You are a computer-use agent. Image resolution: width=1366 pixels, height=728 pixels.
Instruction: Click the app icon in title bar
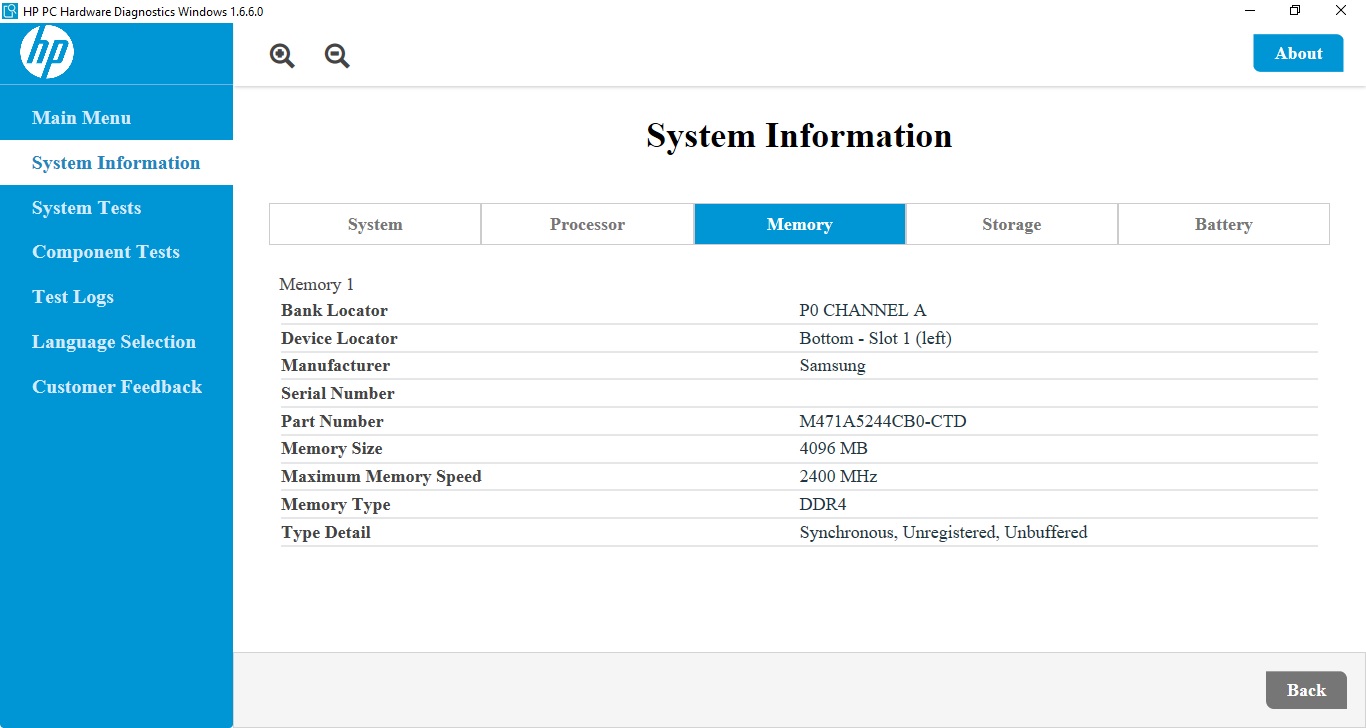click(10, 10)
